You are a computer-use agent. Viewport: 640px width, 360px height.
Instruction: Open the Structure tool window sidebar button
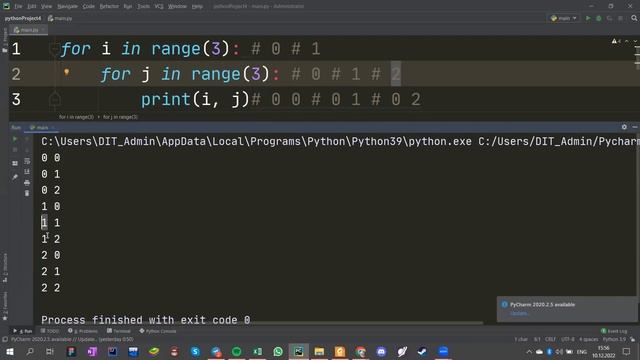(5, 268)
